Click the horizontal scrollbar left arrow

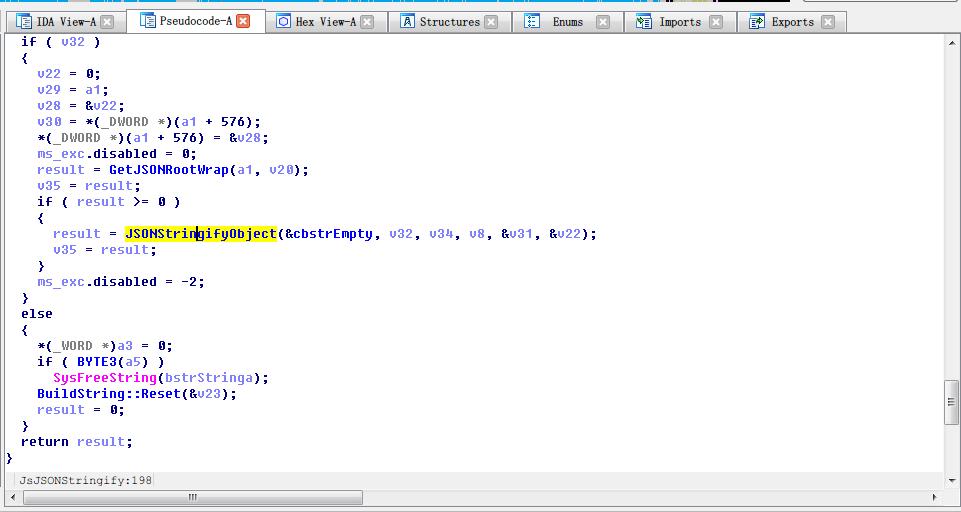pyautogui.click(x=12, y=497)
